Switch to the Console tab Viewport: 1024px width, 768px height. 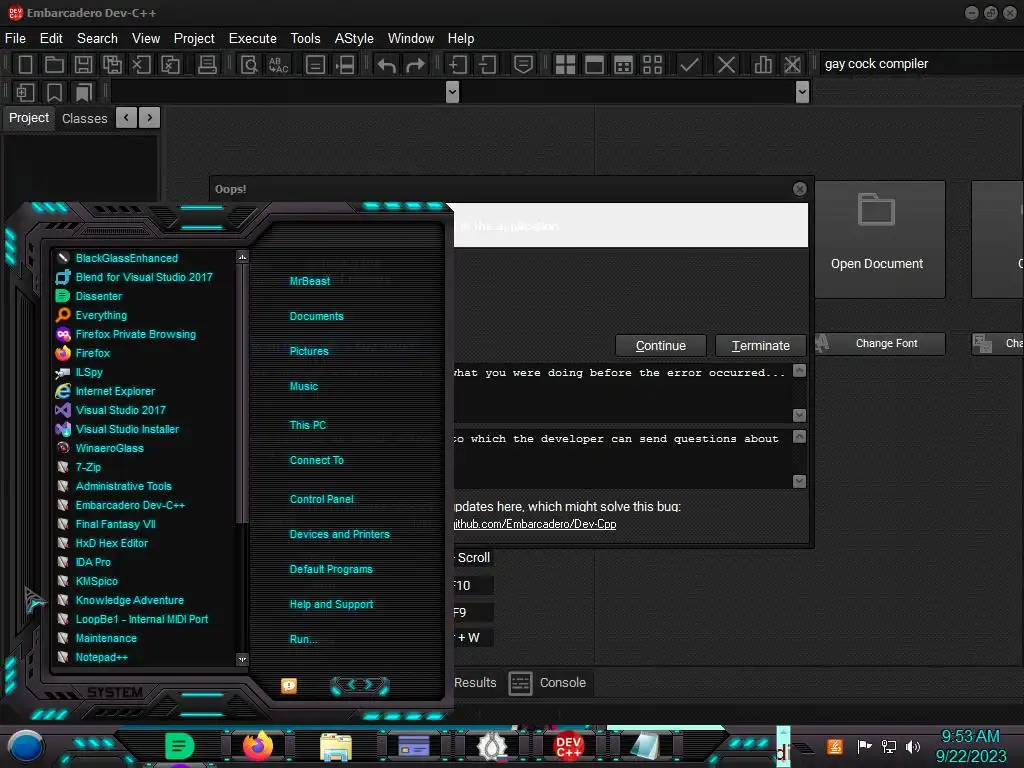pos(547,683)
